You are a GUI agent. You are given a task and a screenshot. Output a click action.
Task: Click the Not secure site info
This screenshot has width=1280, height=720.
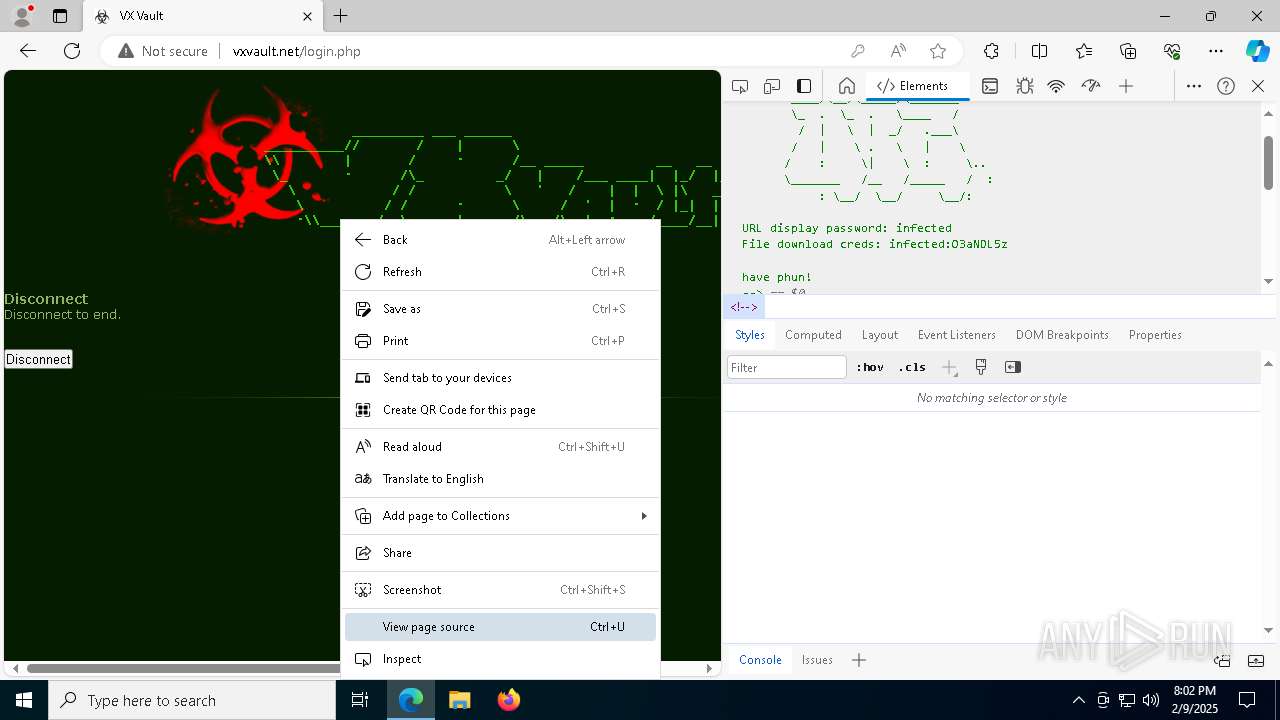coord(163,51)
